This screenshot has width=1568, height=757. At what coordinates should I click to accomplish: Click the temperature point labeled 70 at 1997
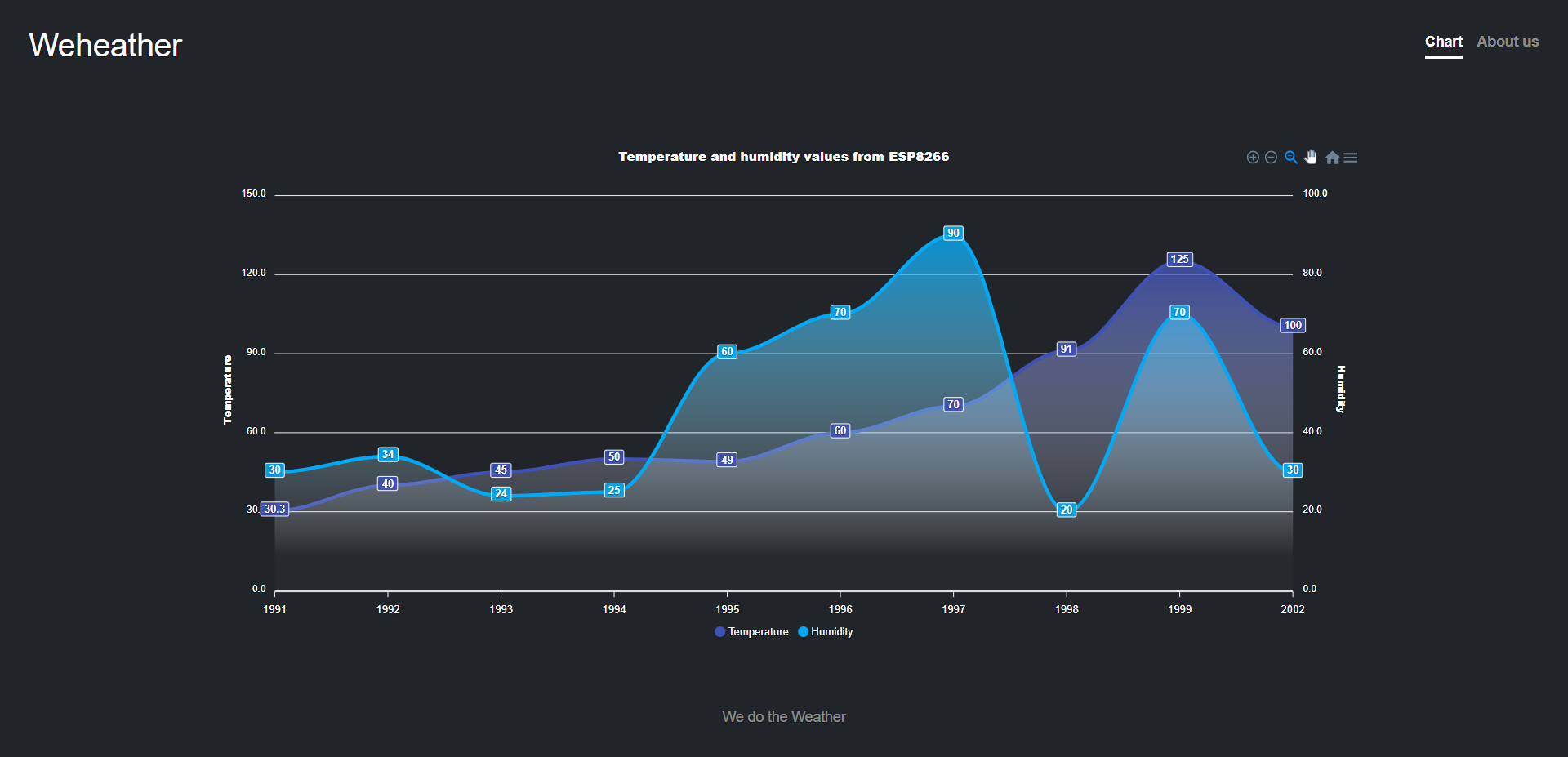tap(953, 405)
